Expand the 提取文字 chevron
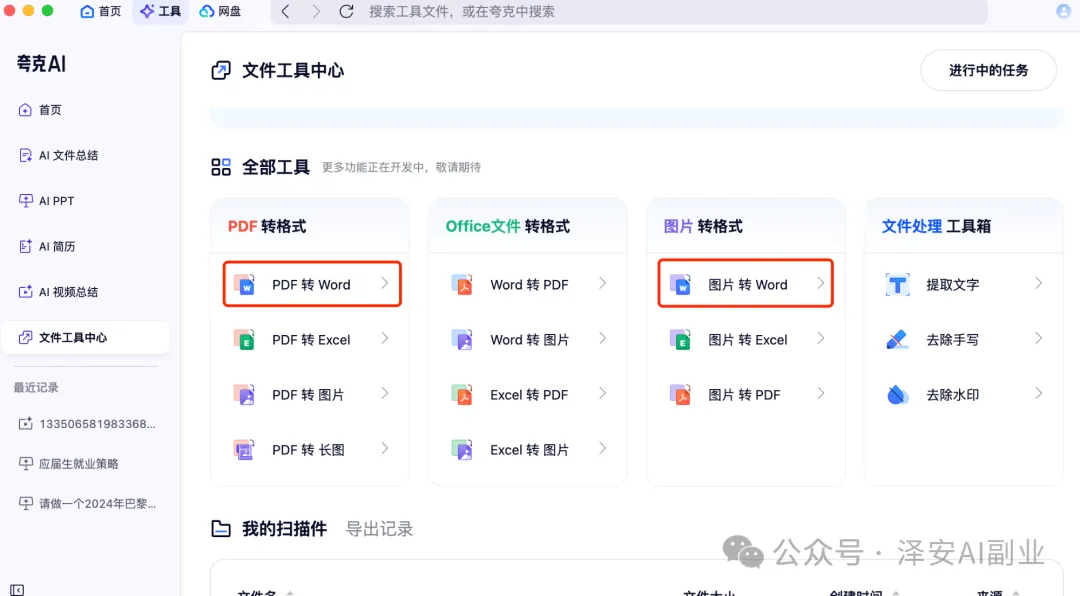The height and width of the screenshot is (596, 1080). pos(1038,283)
